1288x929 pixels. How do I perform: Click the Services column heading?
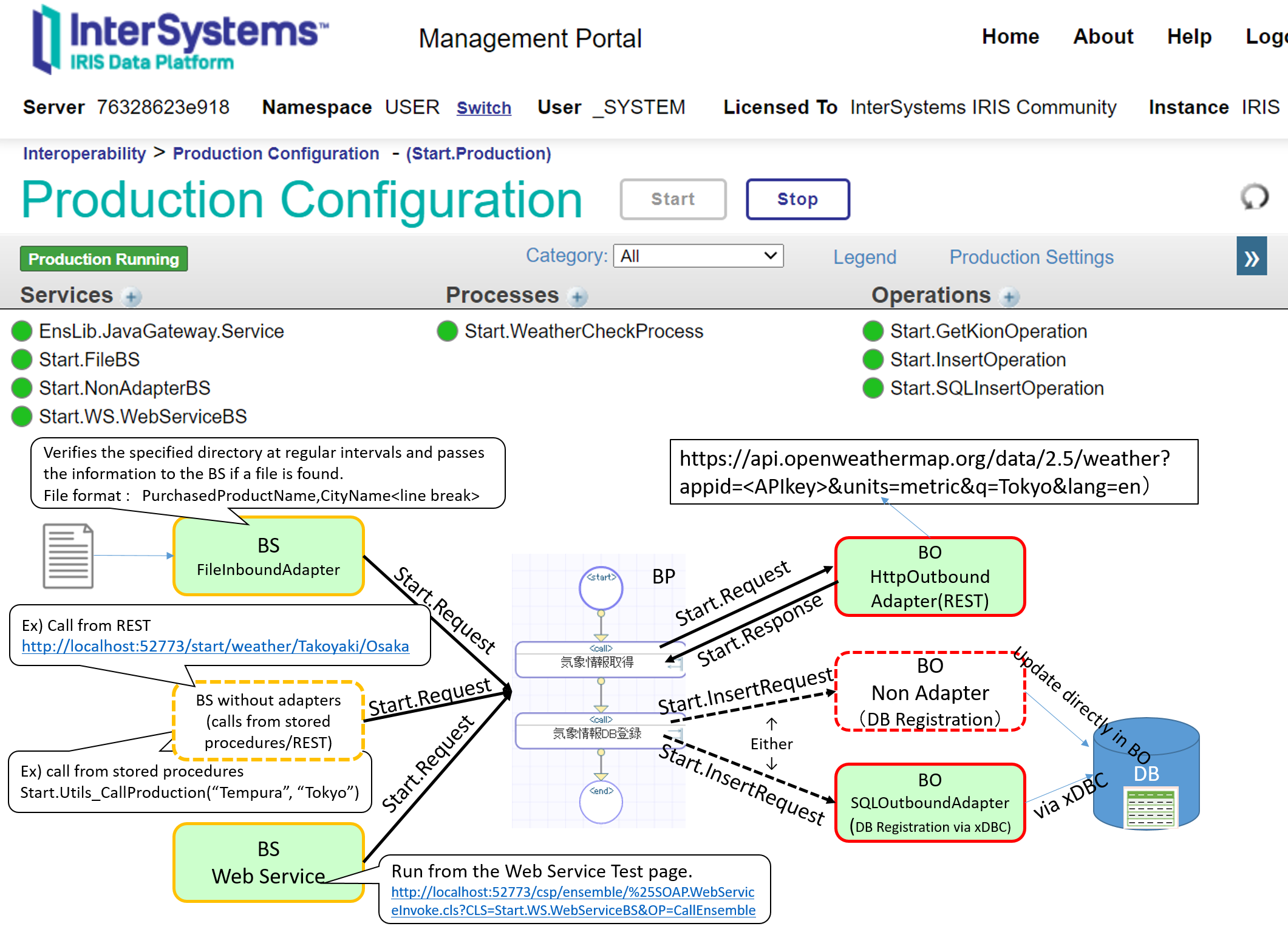coord(67,295)
